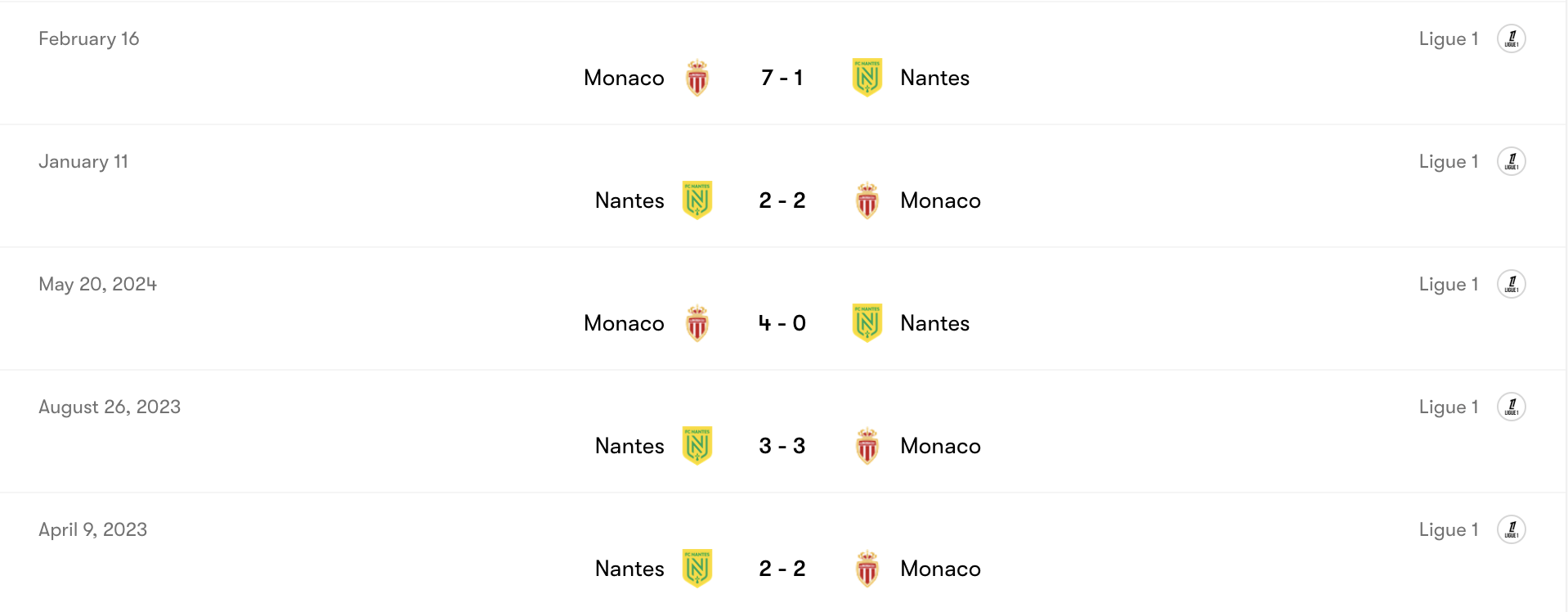This screenshot has height=612, width=1568.
Task: Click the Monaco crest in the August 26, 2023 match
Action: [x=867, y=446]
